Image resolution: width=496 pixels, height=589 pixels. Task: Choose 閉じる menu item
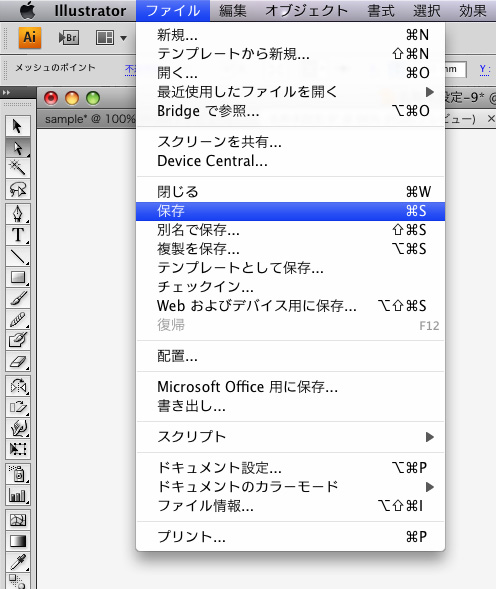(290, 192)
